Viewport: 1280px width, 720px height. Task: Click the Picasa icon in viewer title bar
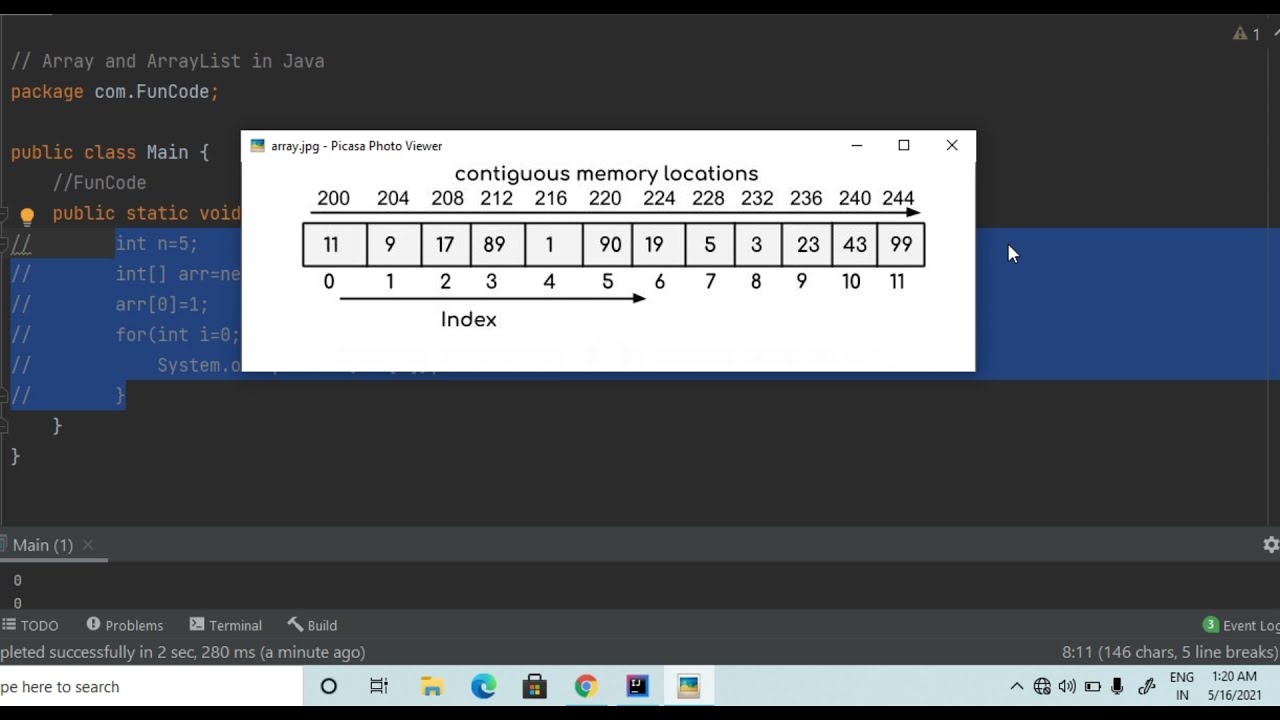pyautogui.click(x=258, y=146)
